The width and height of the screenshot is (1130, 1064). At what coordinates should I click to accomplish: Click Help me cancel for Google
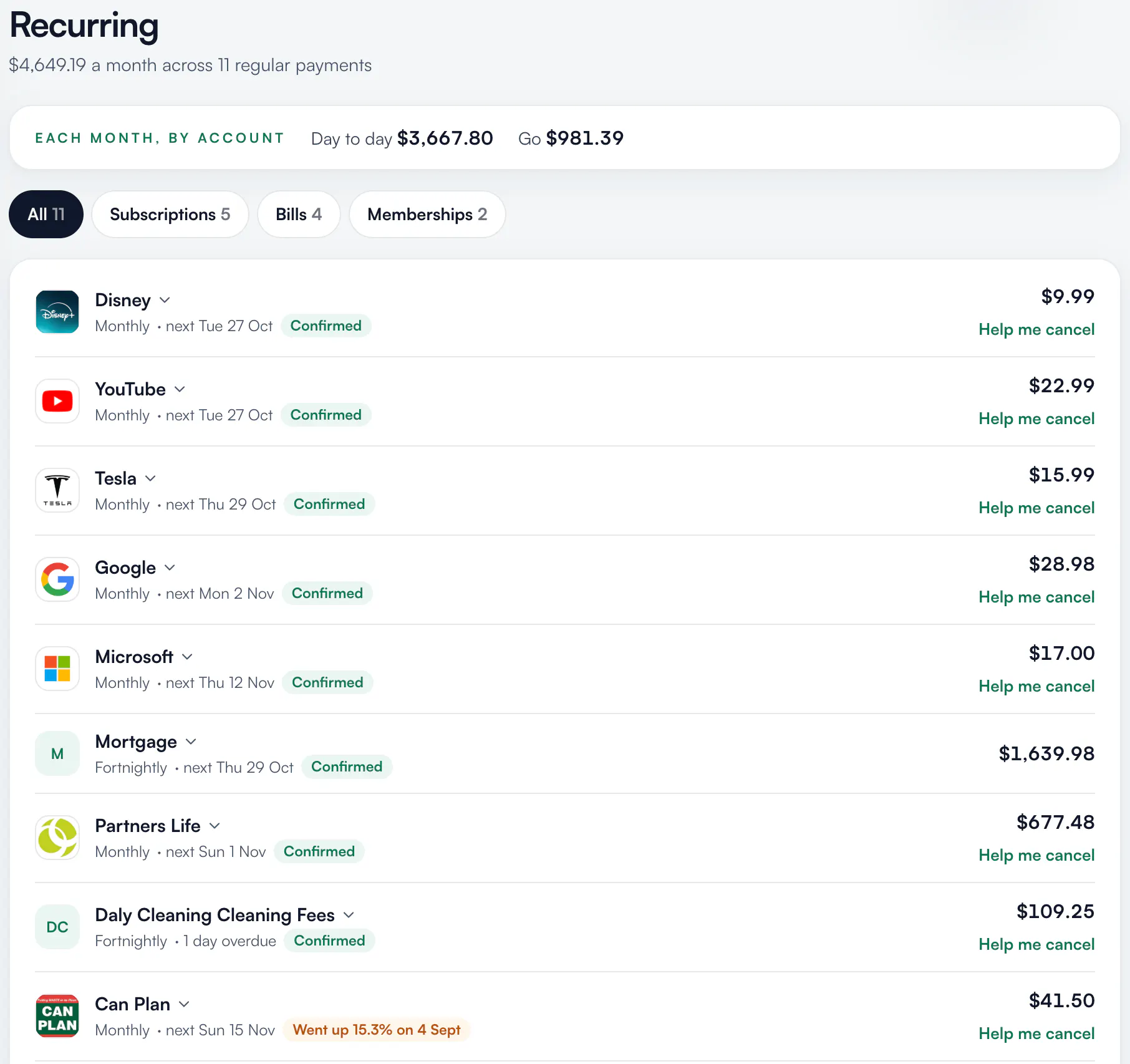(1036, 597)
